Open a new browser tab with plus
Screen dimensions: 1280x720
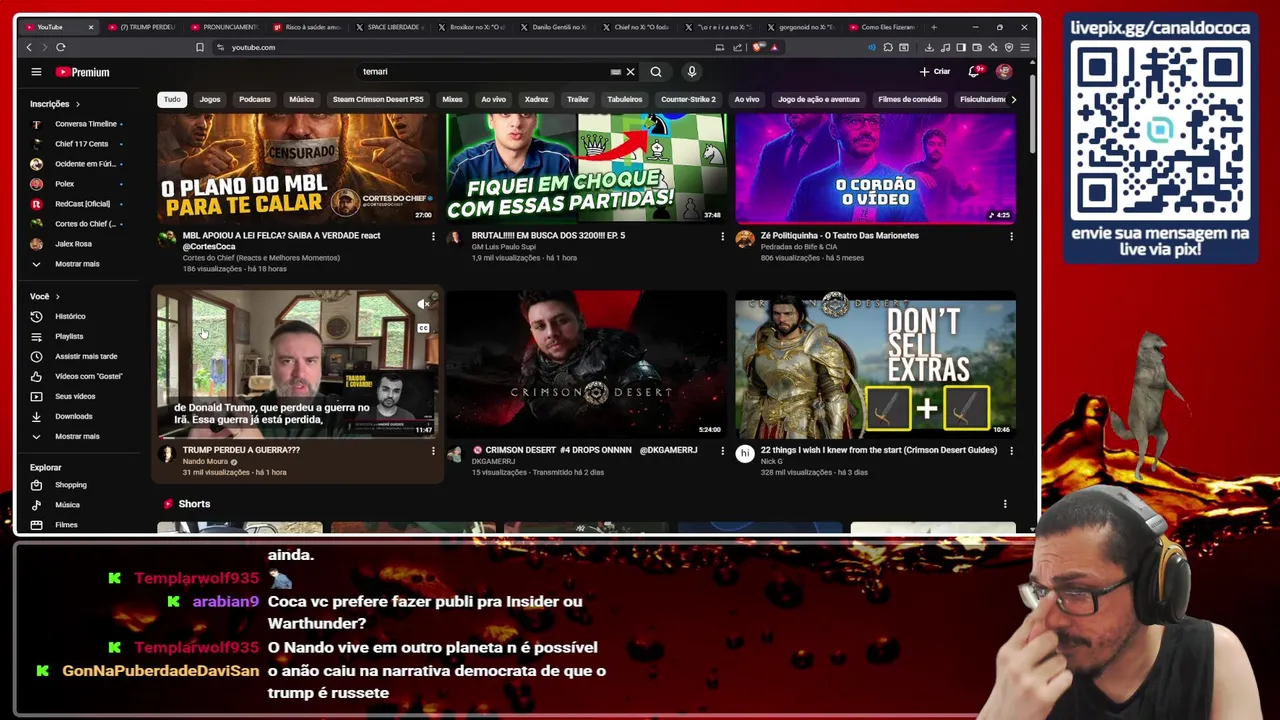click(934, 27)
